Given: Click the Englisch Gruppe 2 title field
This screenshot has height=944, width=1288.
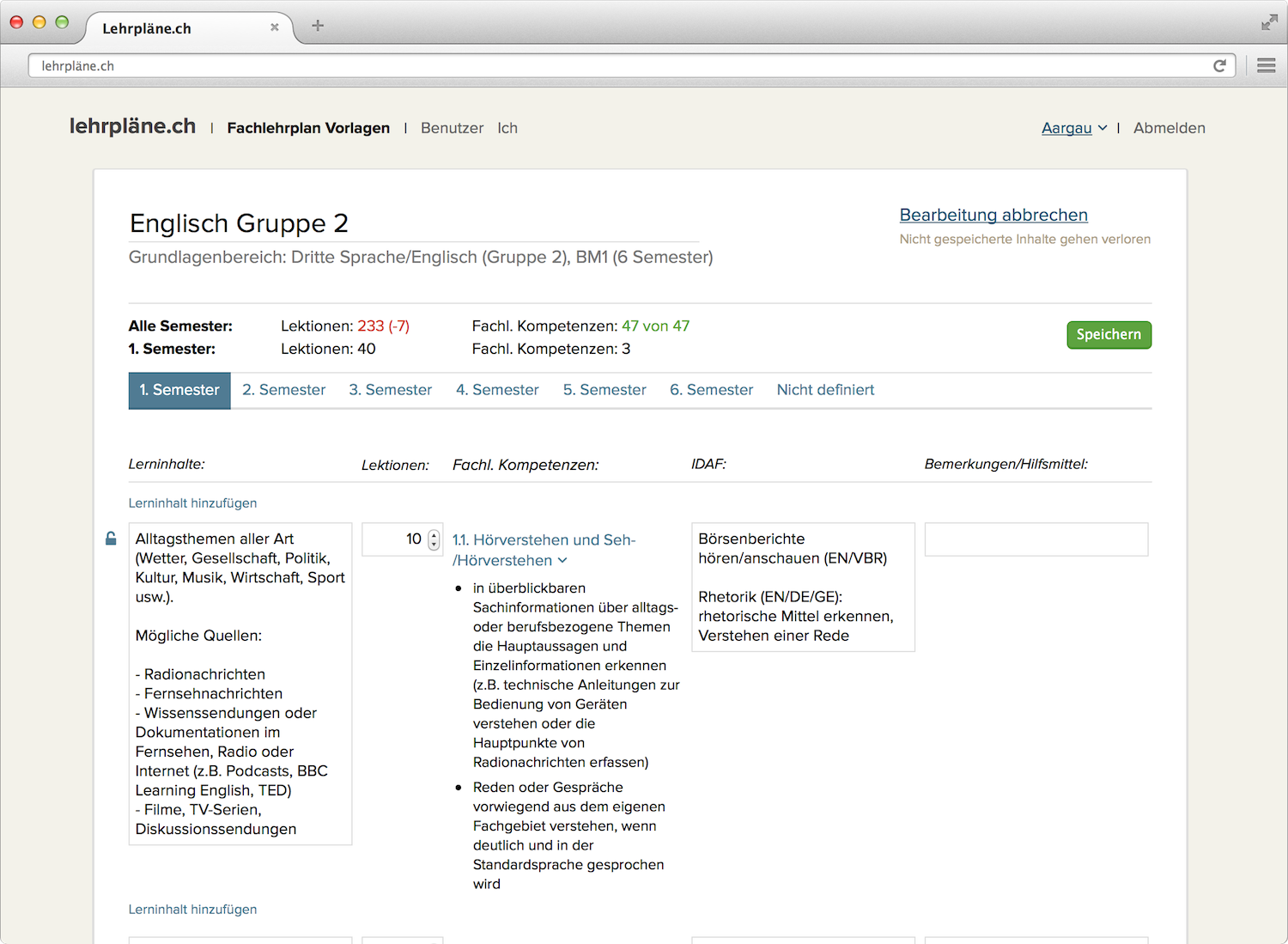Looking at the screenshot, I should click(x=414, y=223).
